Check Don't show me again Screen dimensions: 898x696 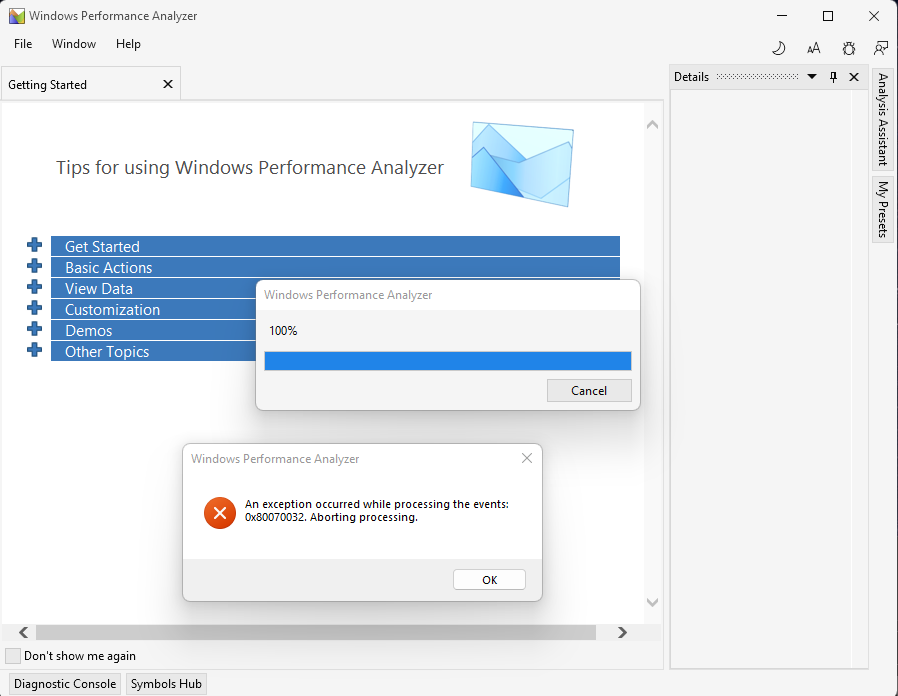(13, 656)
